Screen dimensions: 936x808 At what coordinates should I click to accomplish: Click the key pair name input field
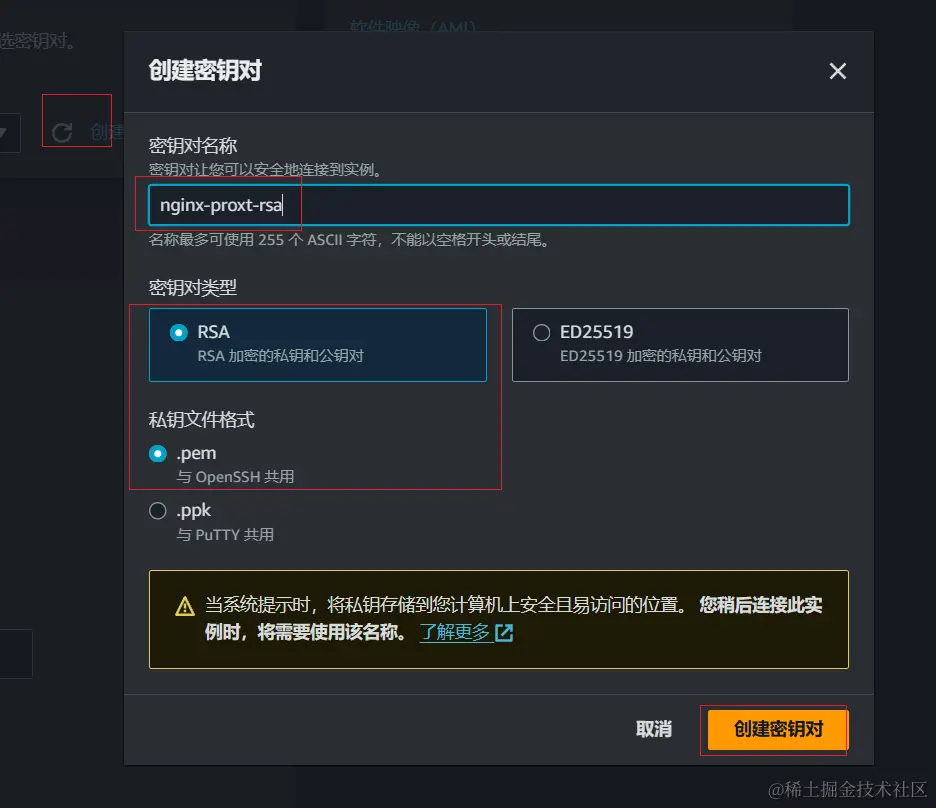tap(498, 205)
